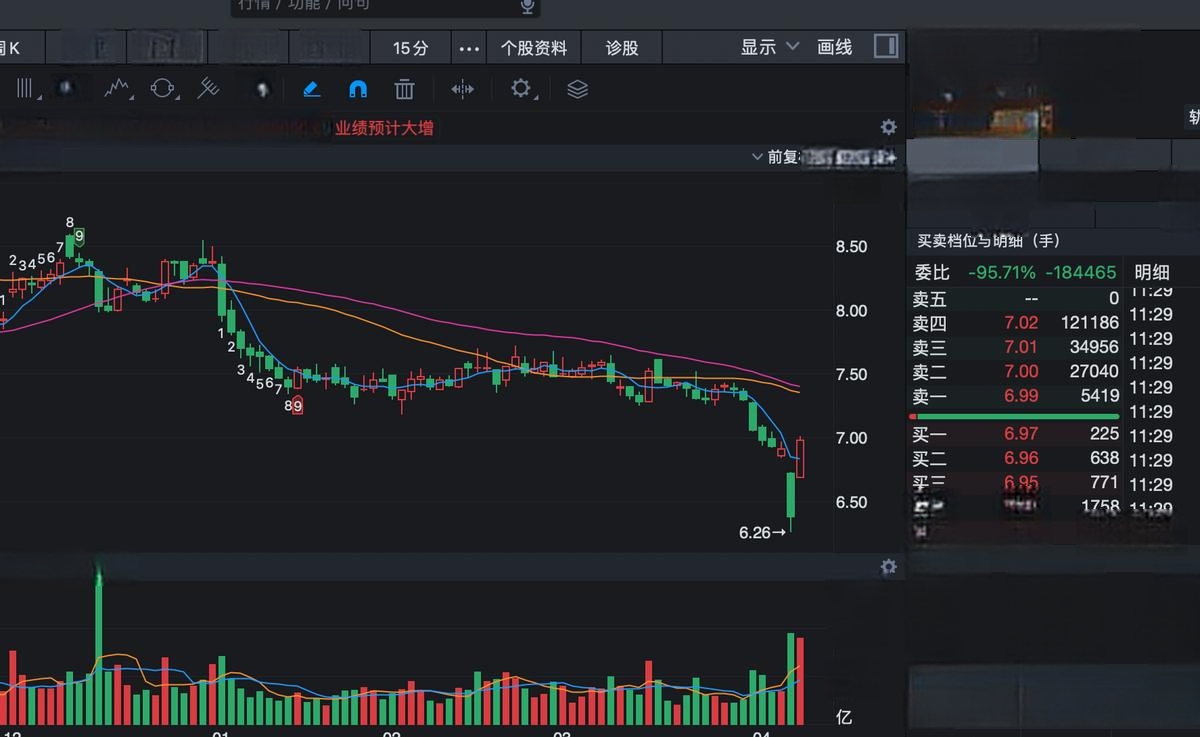1200x737 pixels.
Task: Open the volume panel gear settings
Action: coord(888,567)
